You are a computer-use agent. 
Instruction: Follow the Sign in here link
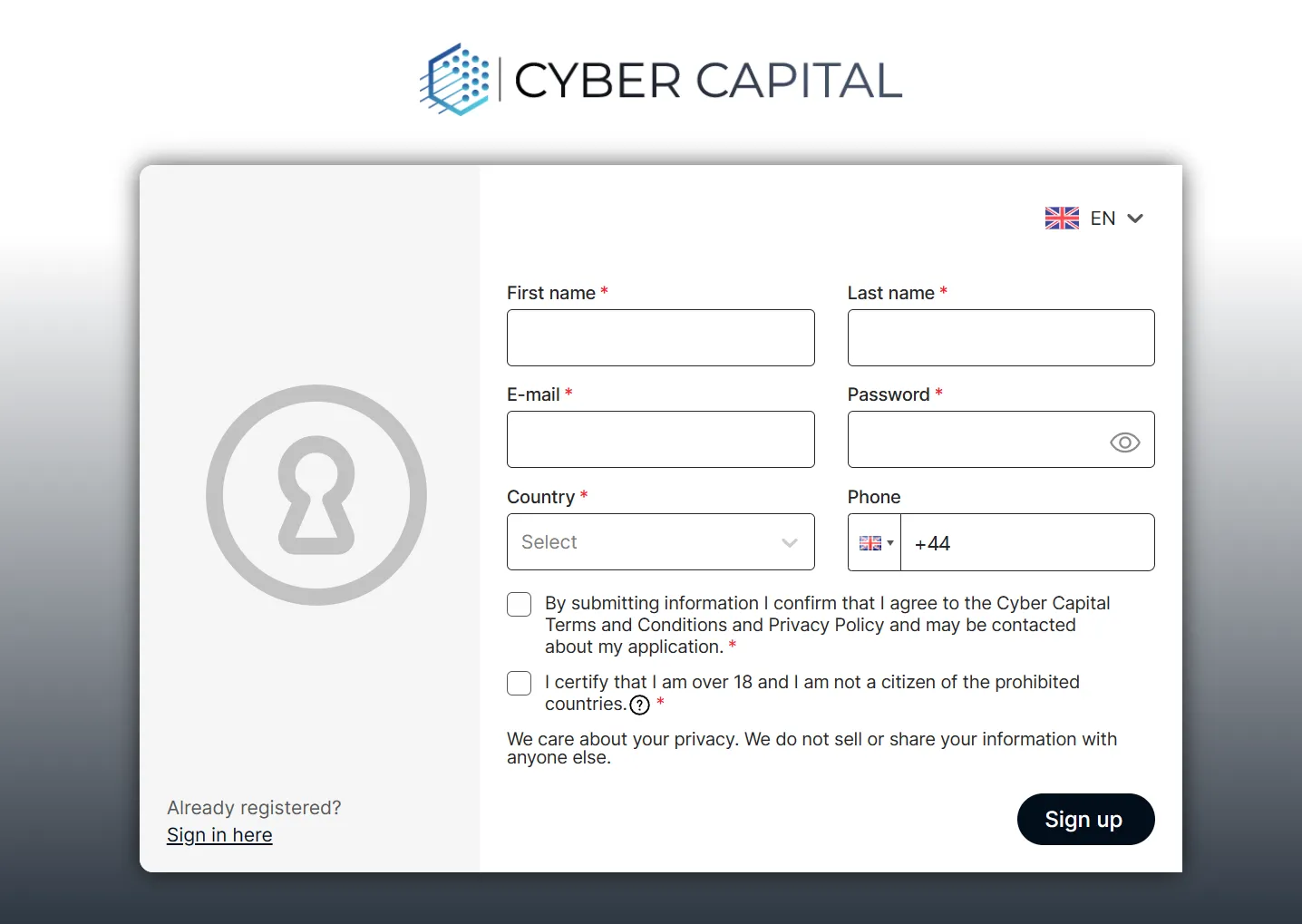click(x=219, y=835)
